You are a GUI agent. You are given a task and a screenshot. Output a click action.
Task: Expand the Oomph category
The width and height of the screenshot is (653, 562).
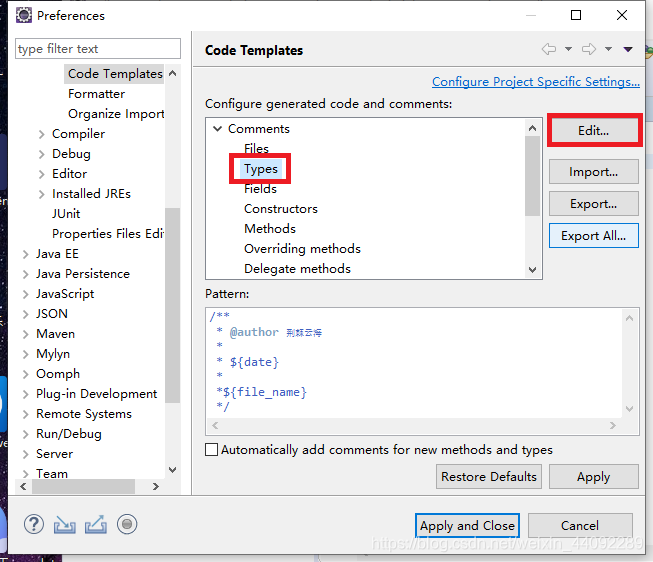point(25,374)
